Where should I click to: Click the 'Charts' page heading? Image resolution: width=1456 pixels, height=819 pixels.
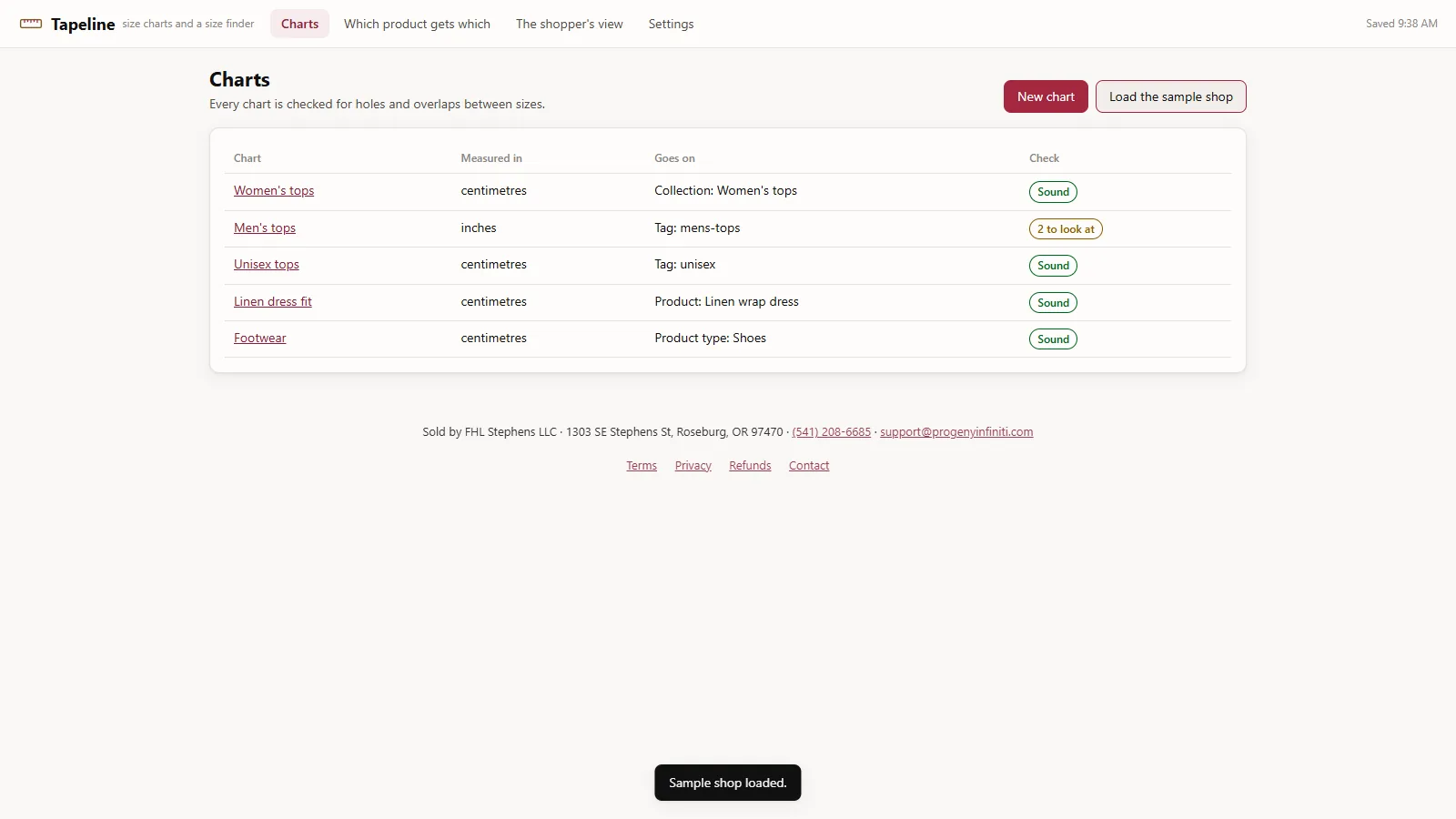(239, 79)
